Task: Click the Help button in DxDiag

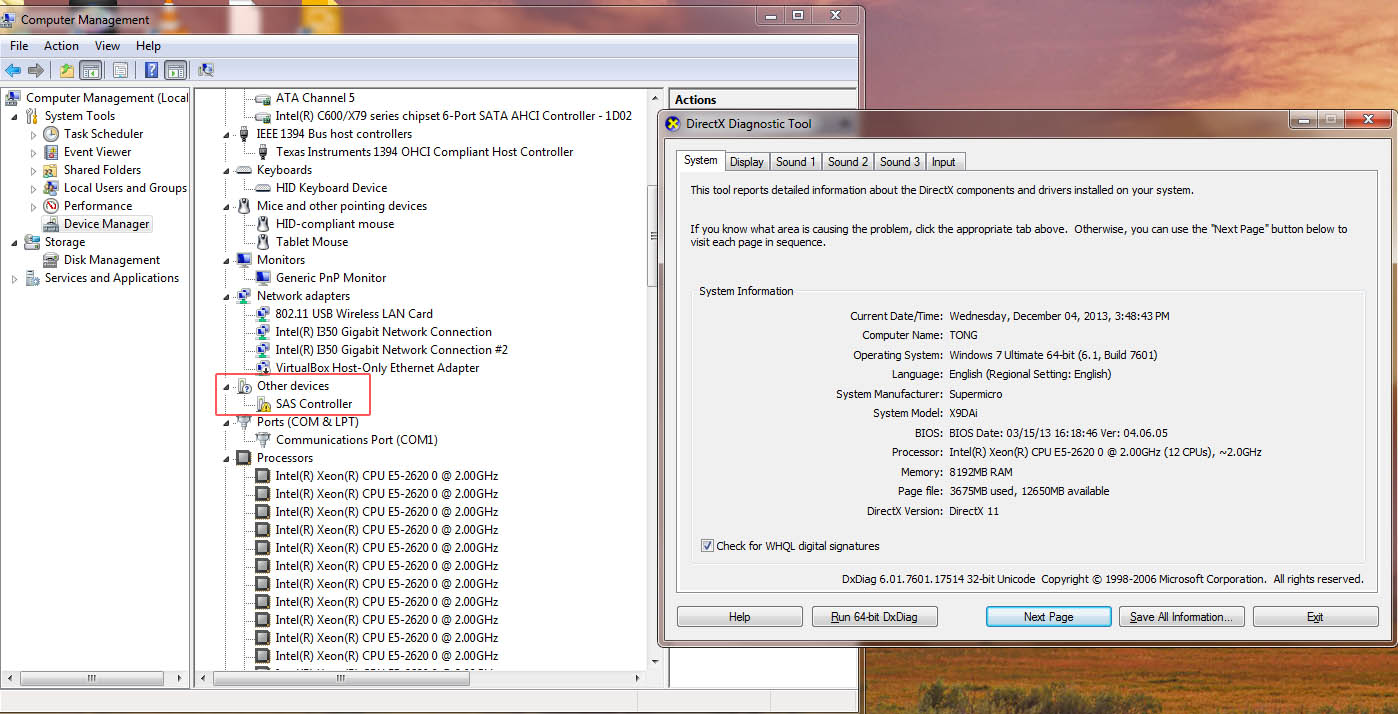Action: pyautogui.click(x=739, y=617)
